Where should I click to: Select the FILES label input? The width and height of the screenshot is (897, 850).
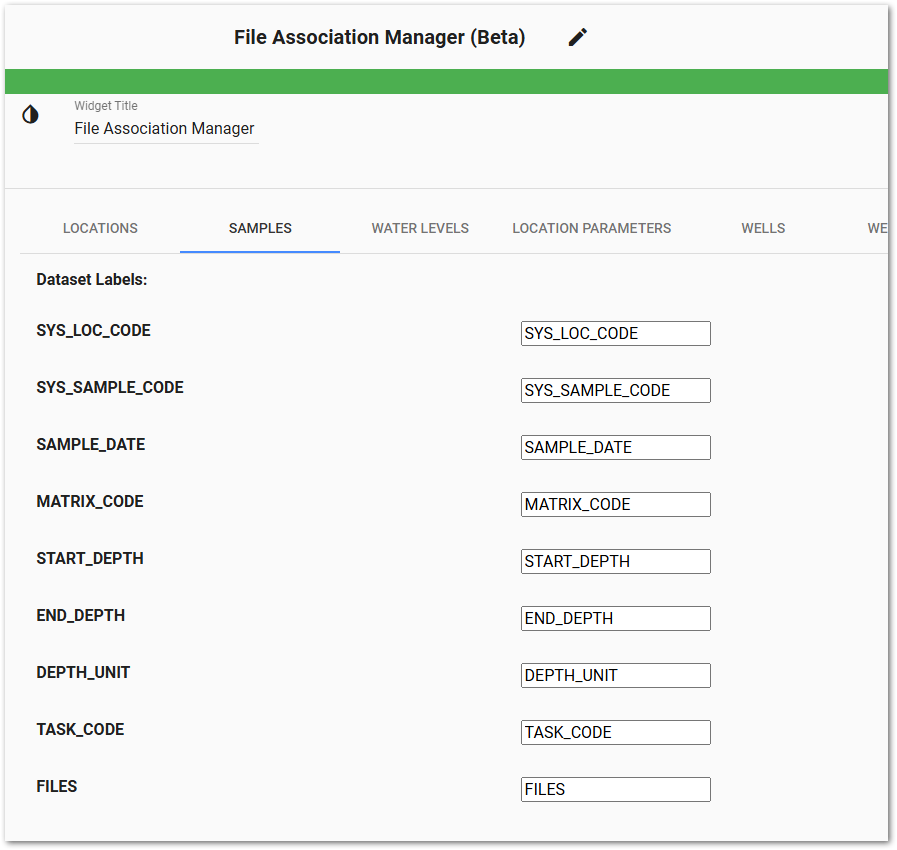point(615,789)
